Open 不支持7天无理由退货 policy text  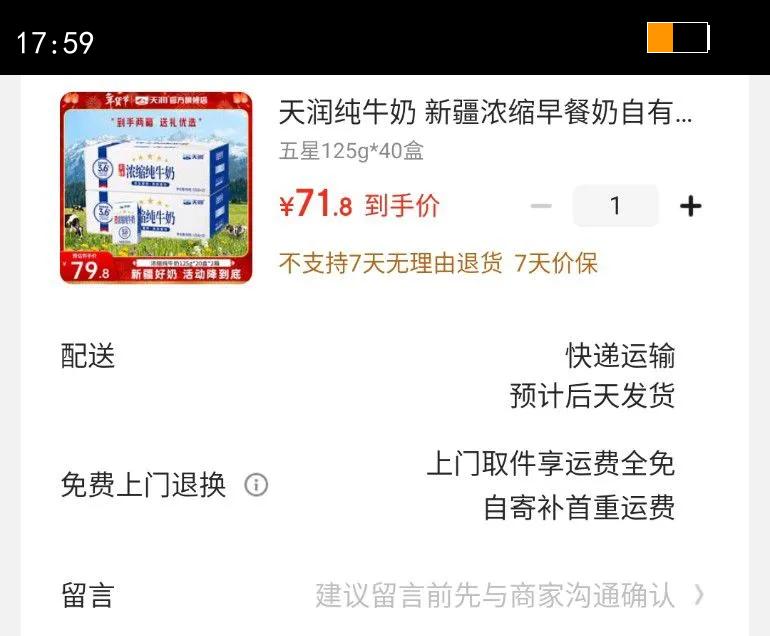[x=391, y=263]
